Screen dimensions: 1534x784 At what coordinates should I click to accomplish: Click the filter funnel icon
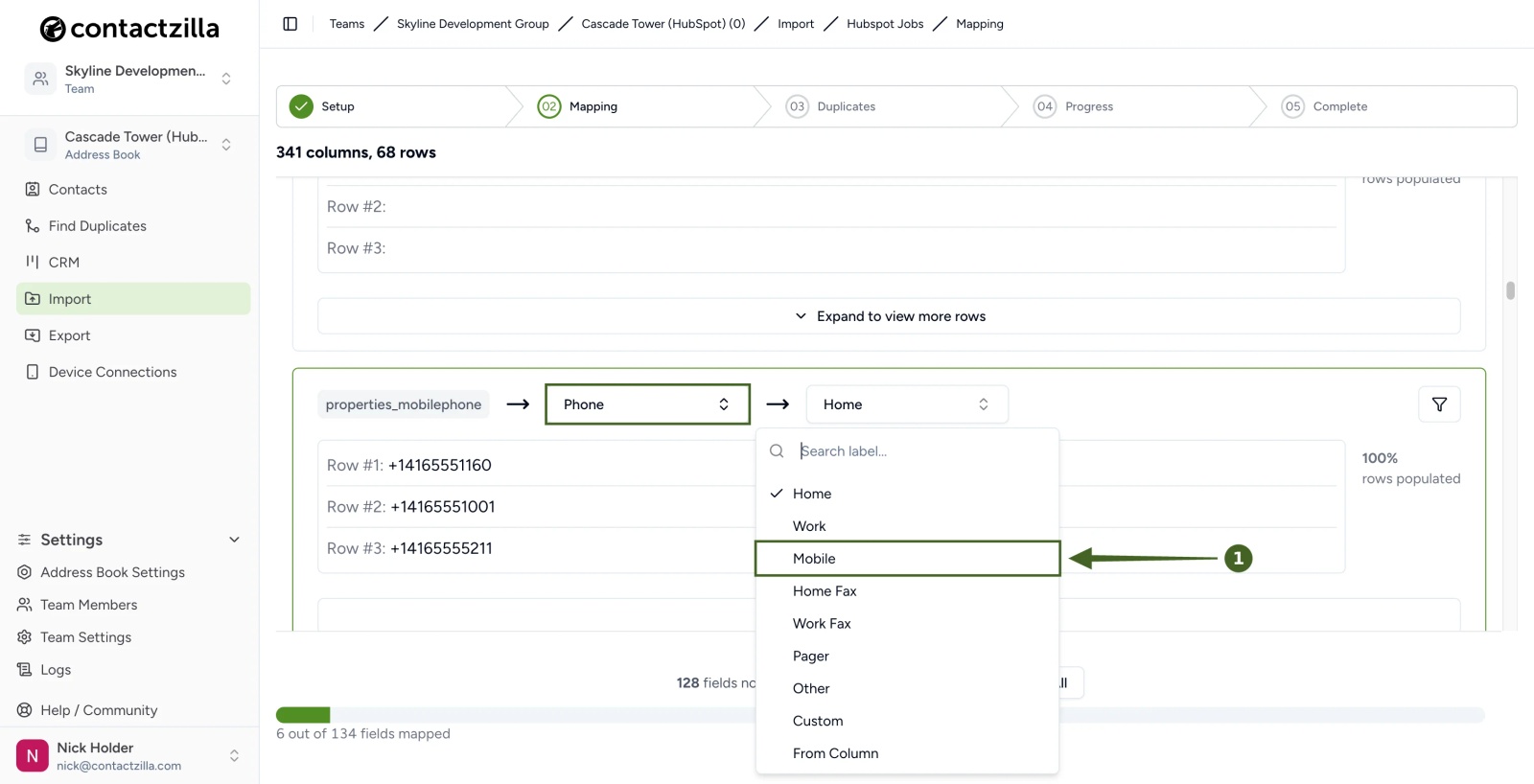tap(1439, 404)
